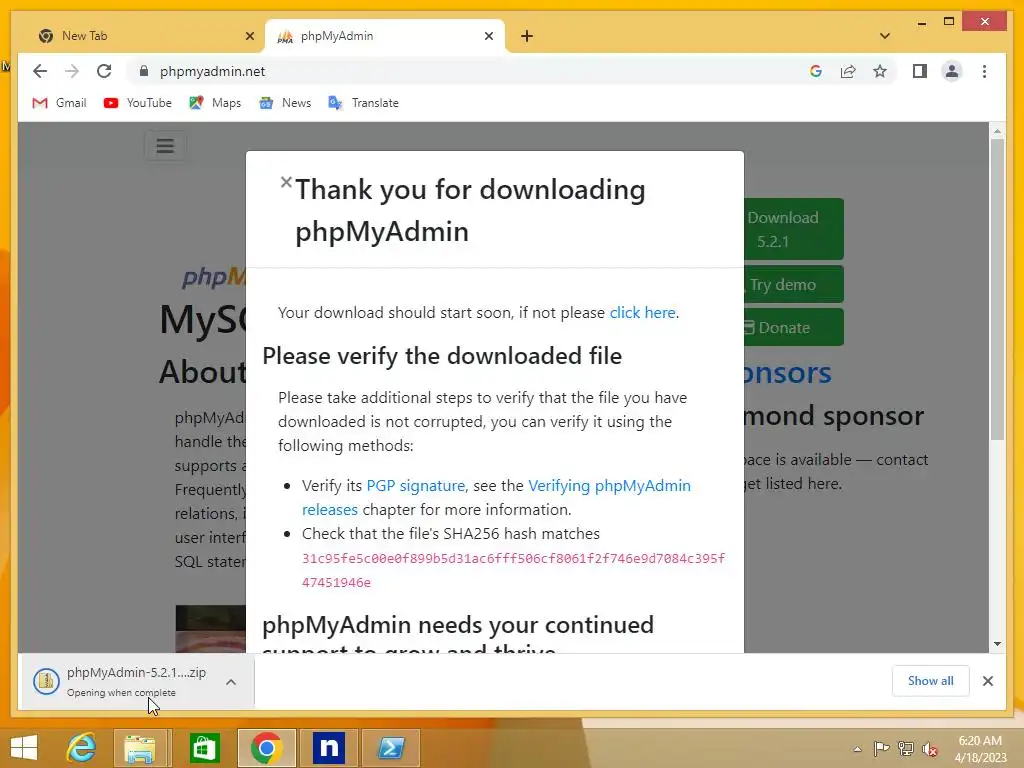Open File Explorer from taskbar

(x=140, y=748)
